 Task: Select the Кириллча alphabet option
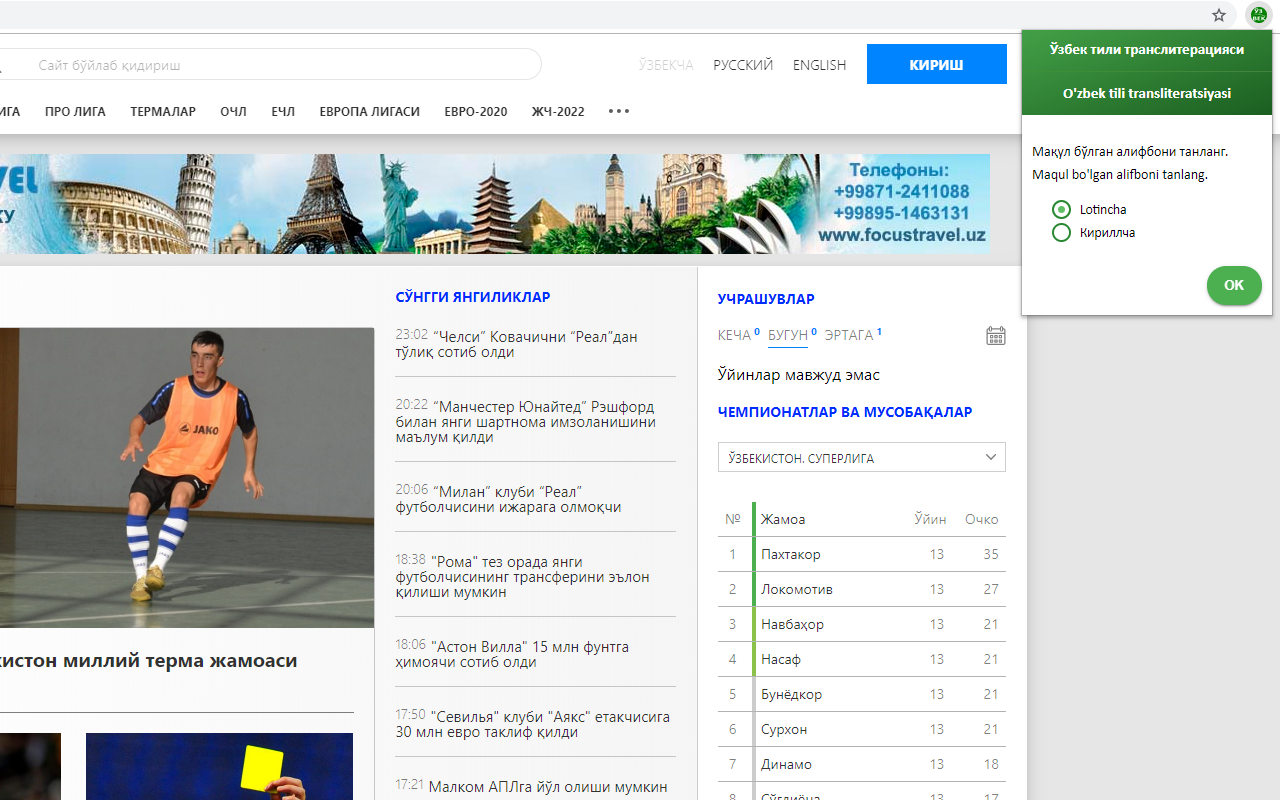[x=1061, y=232]
